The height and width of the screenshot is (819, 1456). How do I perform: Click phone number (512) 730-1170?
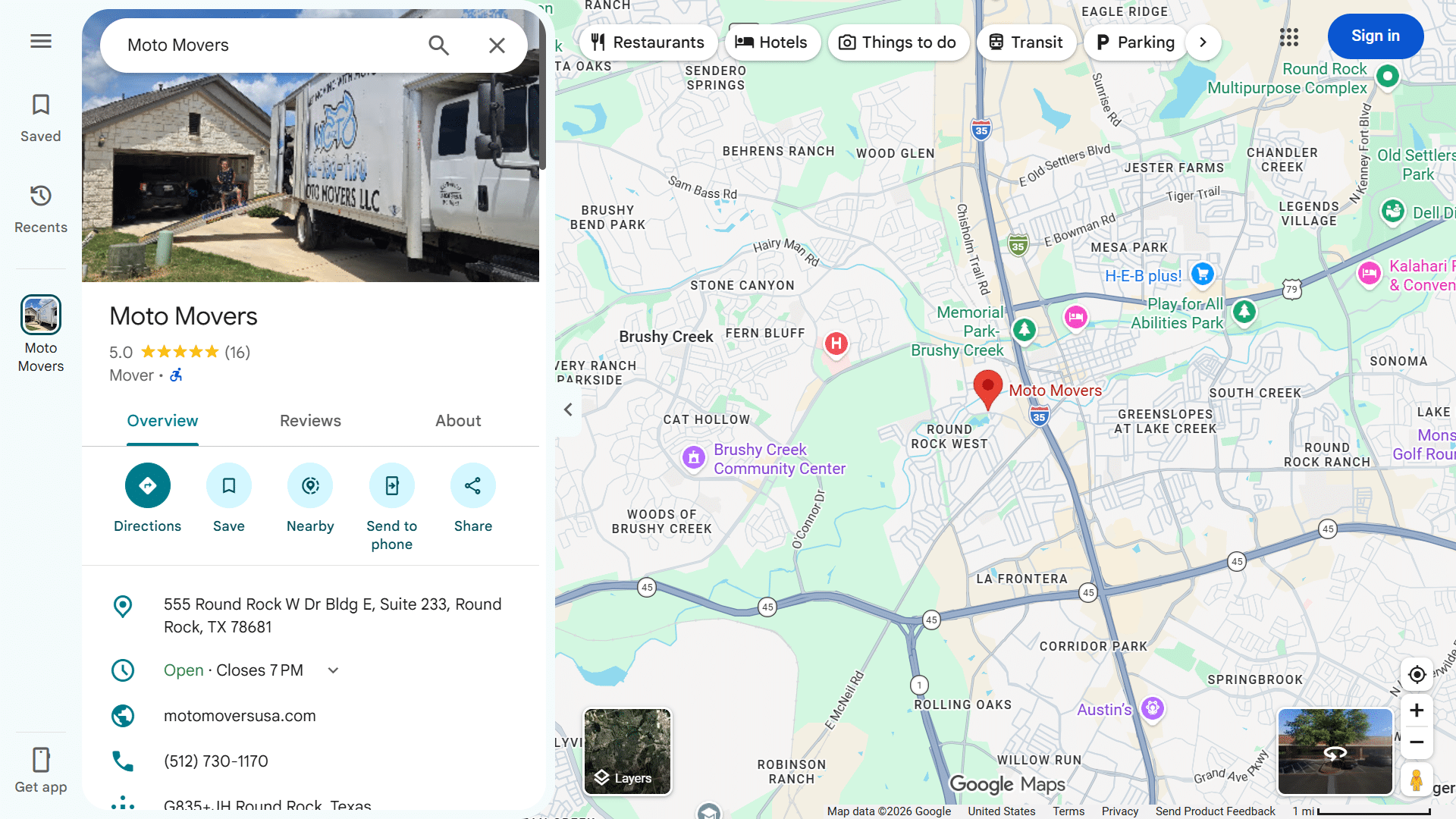(x=216, y=761)
